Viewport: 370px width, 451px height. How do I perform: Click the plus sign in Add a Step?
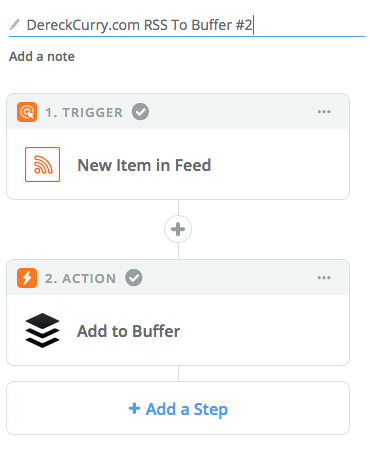tap(134, 408)
